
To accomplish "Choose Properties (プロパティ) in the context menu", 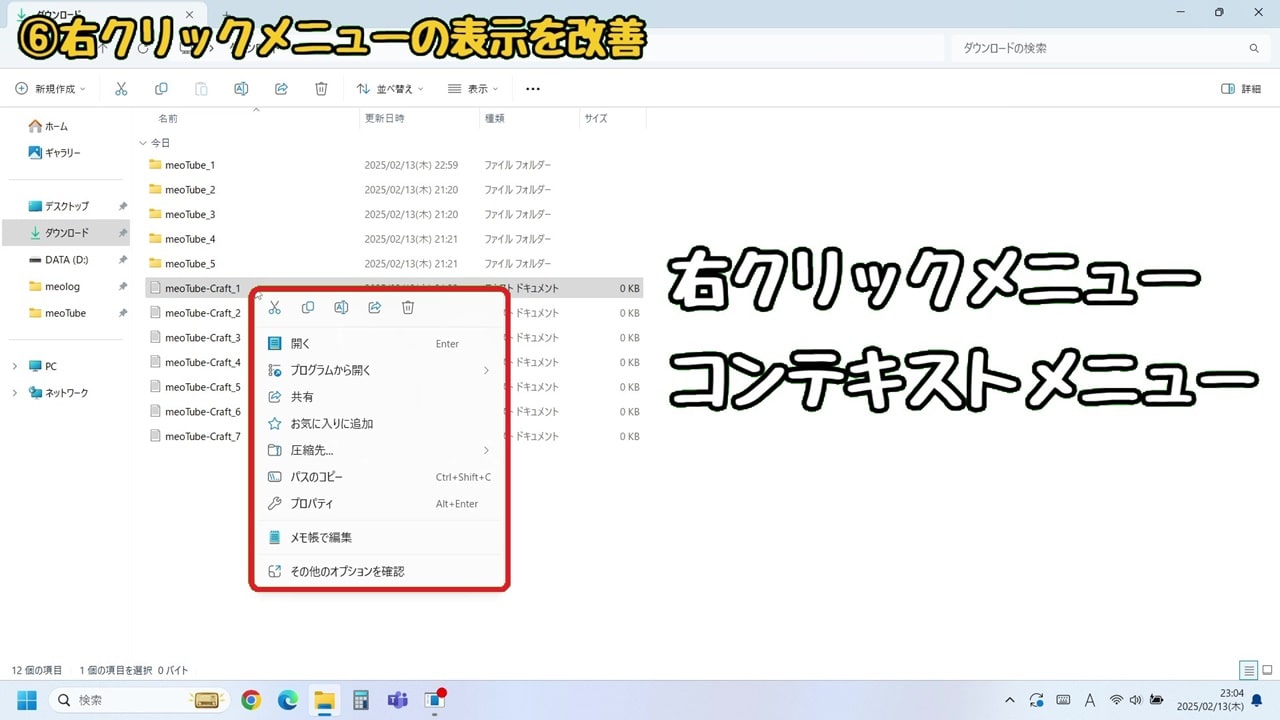I will point(379,504).
